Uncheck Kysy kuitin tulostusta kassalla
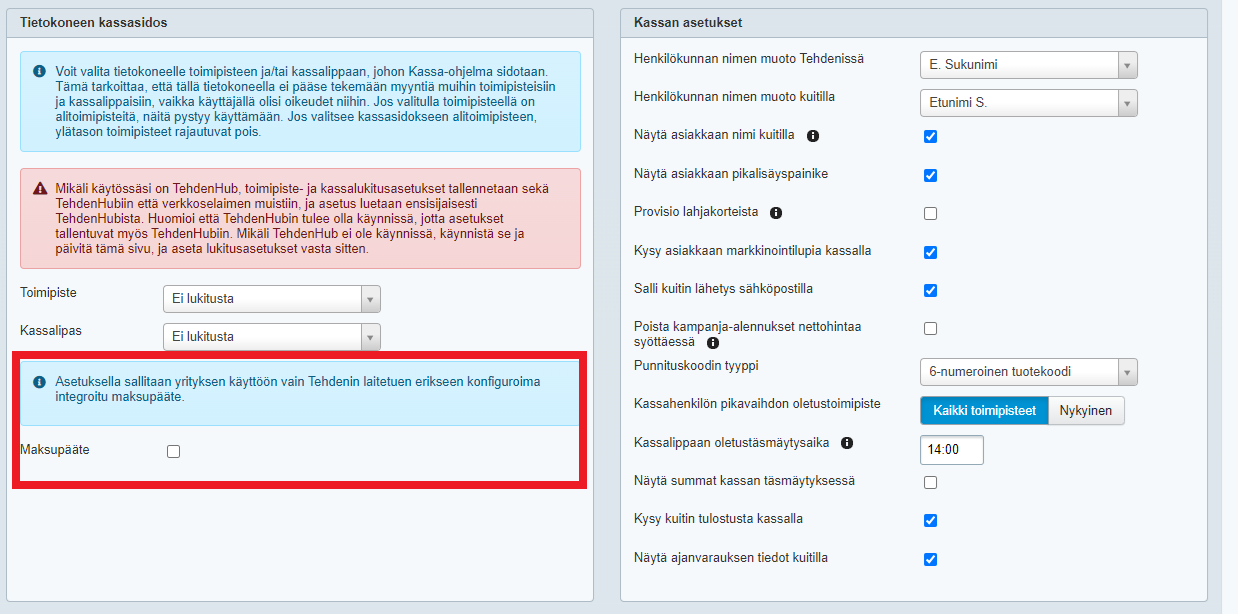This screenshot has height=614, width=1238. pyautogui.click(x=930, y=520)
